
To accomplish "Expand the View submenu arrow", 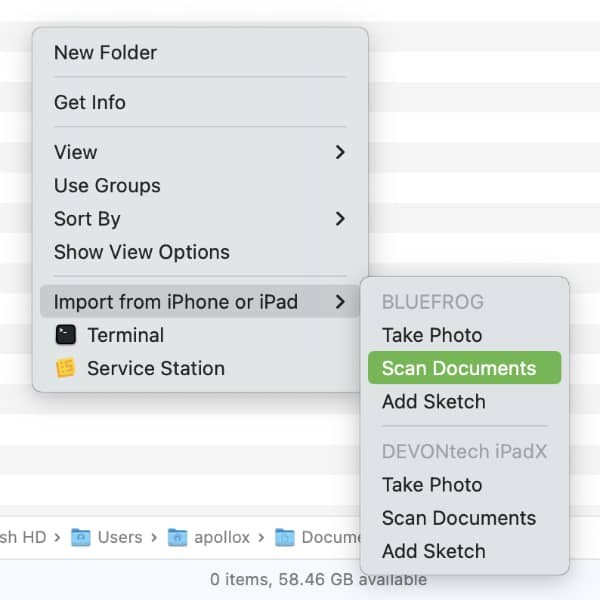I will pyautogui.click(x=340, y=153).
